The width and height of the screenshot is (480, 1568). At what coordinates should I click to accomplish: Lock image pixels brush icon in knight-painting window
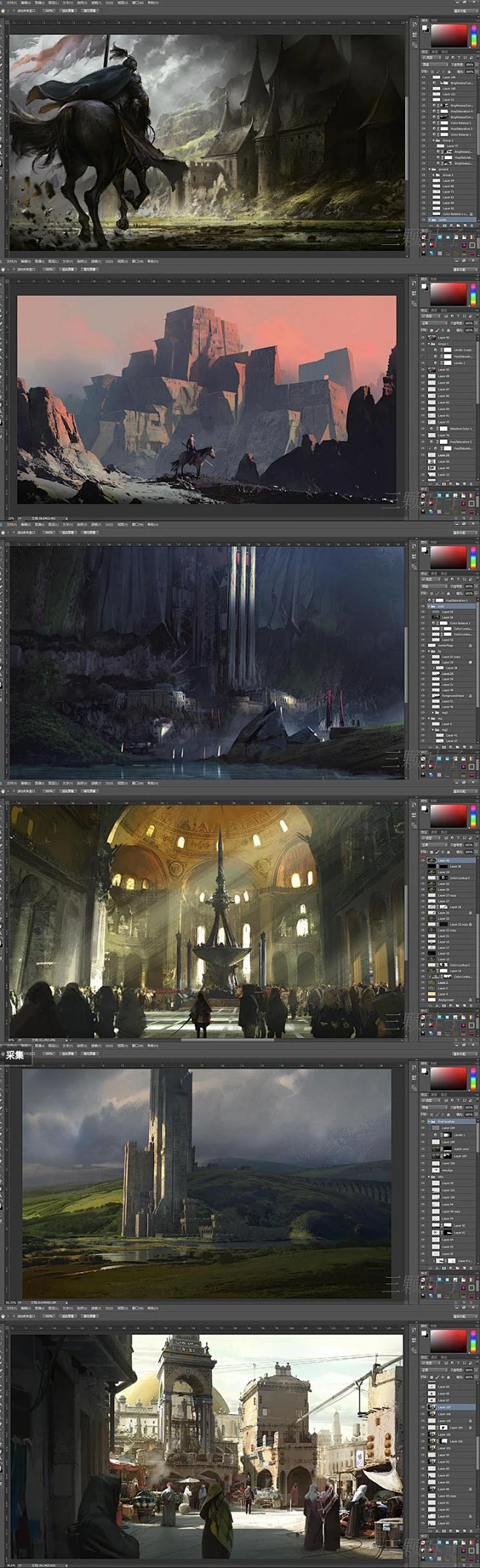[438, 71]
